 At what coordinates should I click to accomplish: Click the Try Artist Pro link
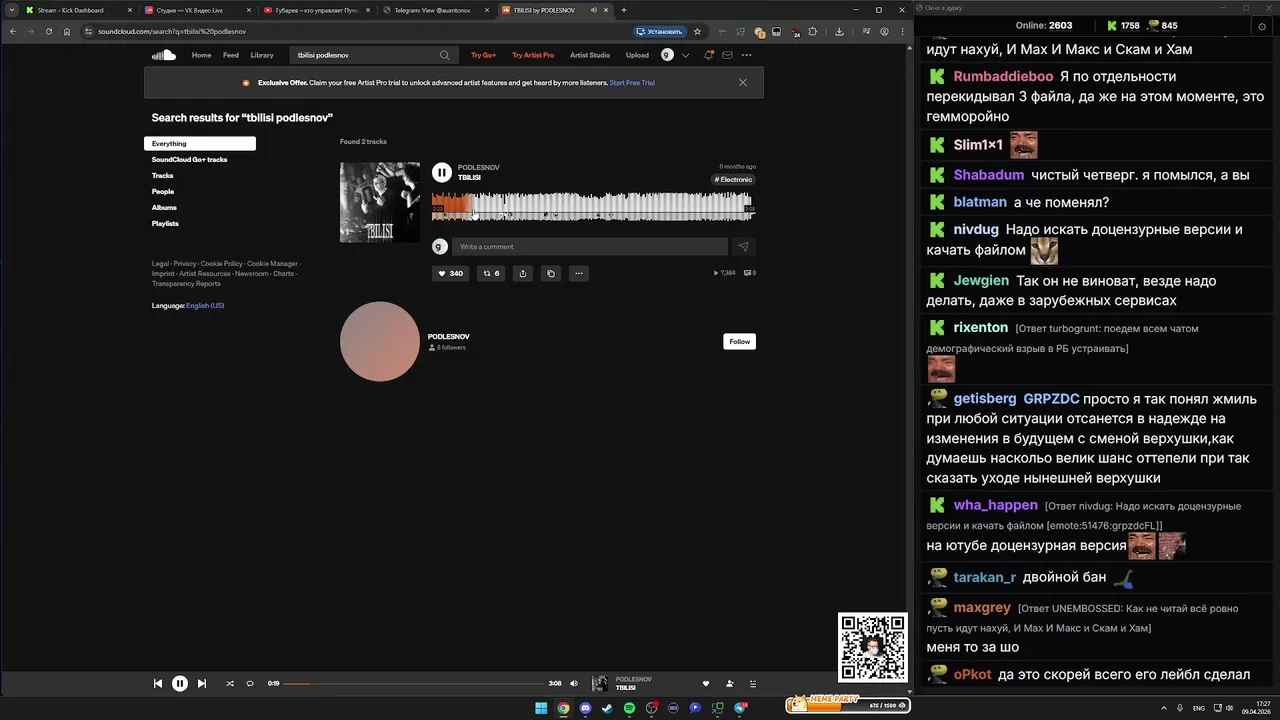(x=533, y=55)
